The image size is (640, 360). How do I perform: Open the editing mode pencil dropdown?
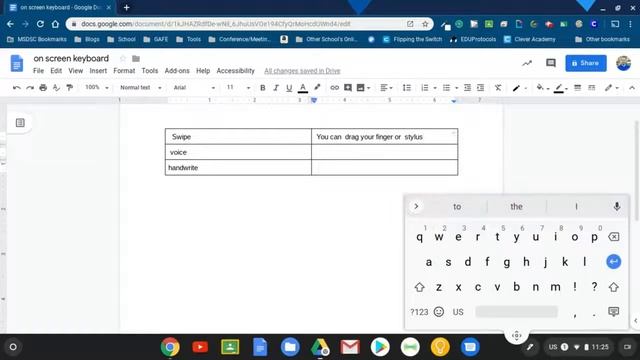pyautogui.click(x=612, y=88)
